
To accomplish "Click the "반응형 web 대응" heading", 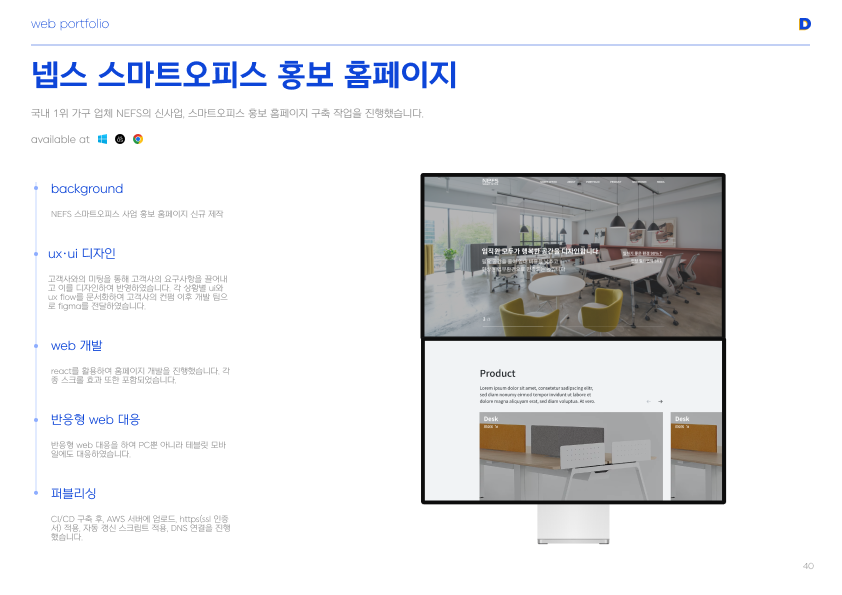I will point(95,419).
